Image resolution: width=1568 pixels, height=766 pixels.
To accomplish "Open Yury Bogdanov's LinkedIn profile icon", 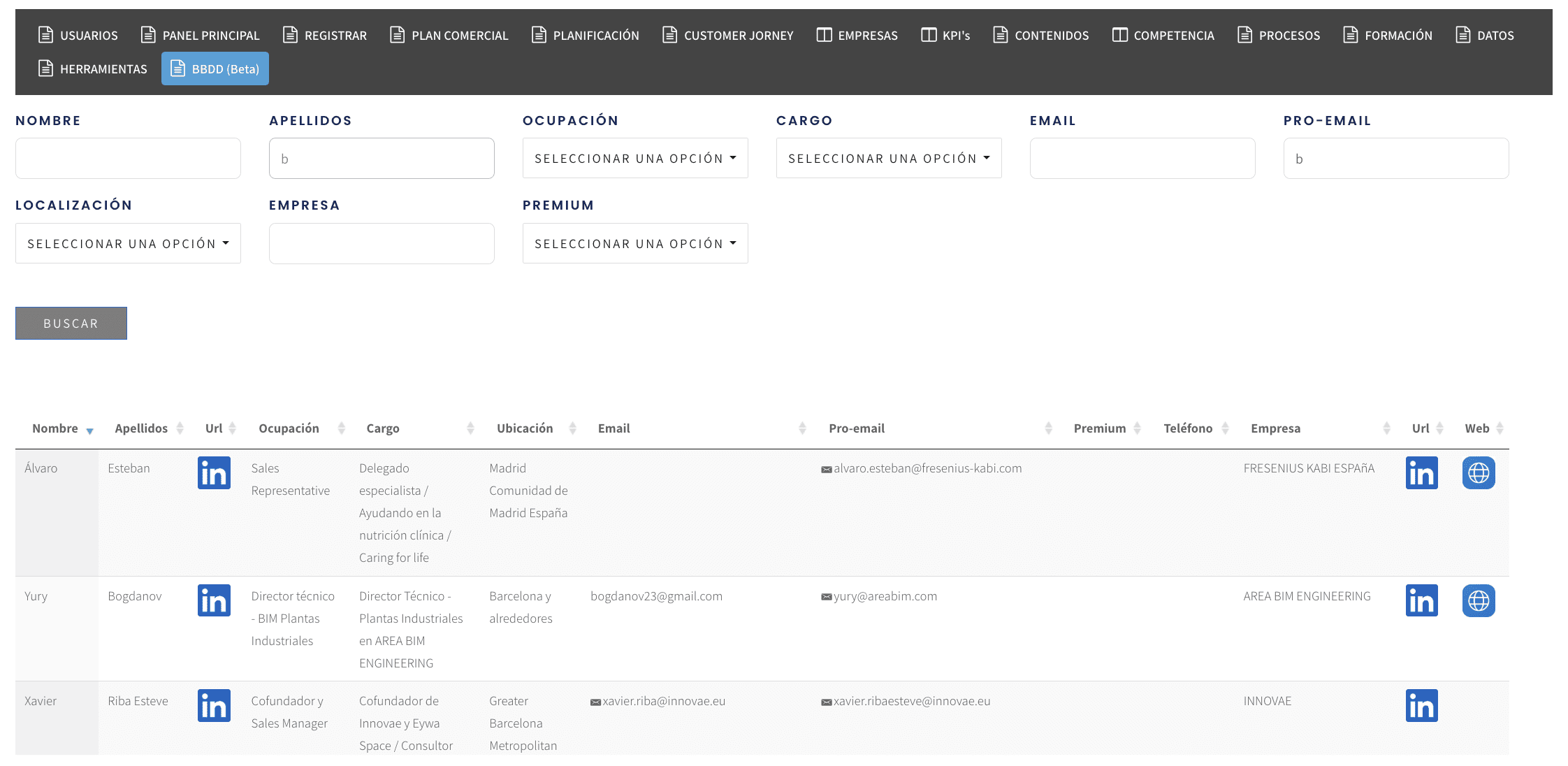I will 214,601.
